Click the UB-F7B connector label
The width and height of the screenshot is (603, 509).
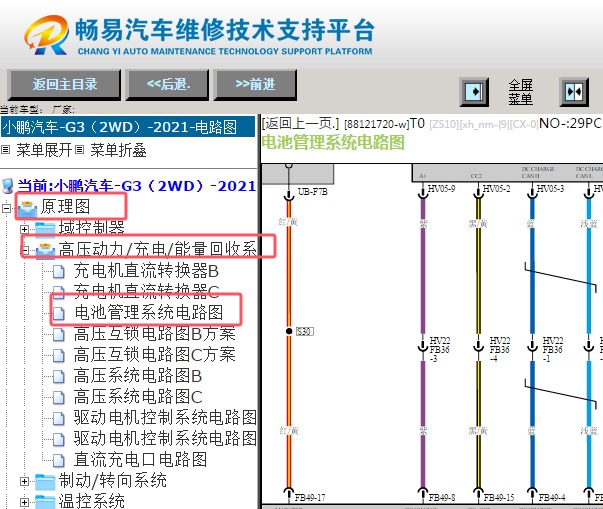coord(312,192)
